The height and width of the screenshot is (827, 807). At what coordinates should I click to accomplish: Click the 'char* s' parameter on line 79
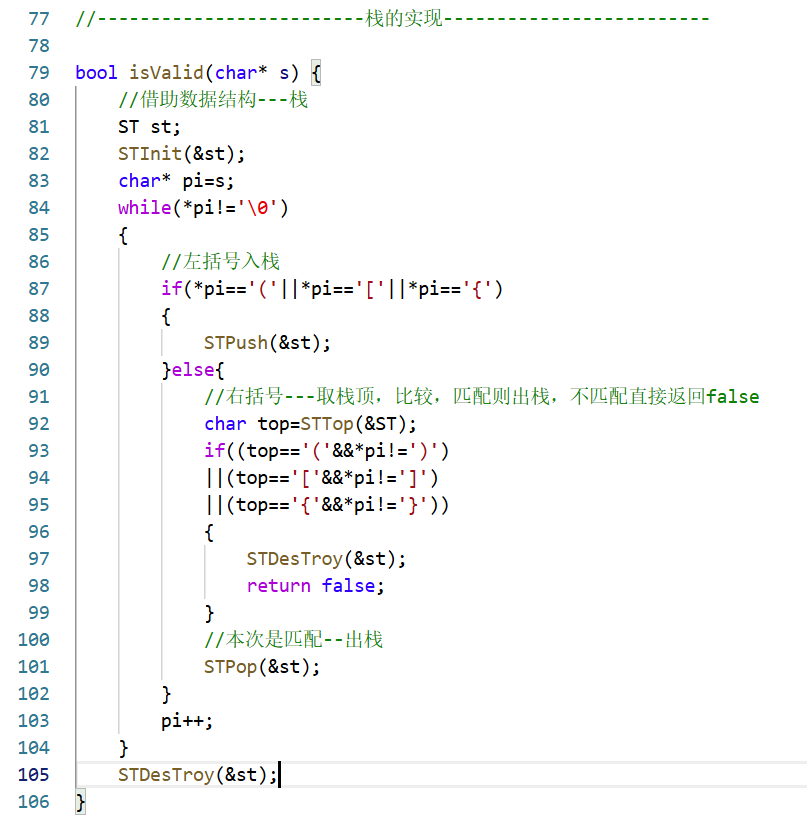(x=252, y=72)
